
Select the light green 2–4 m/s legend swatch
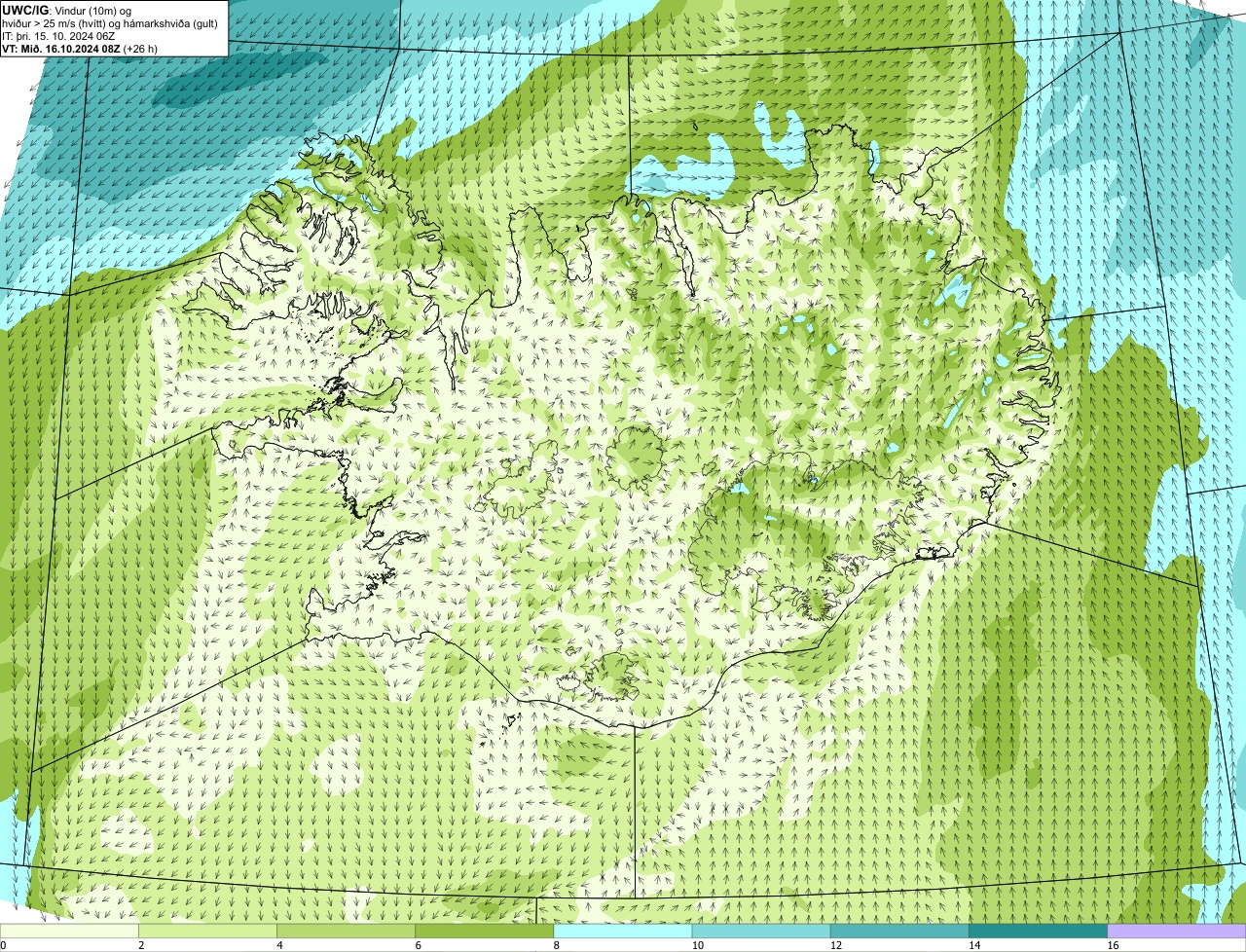pyautogui.click(x=208, y=932)
